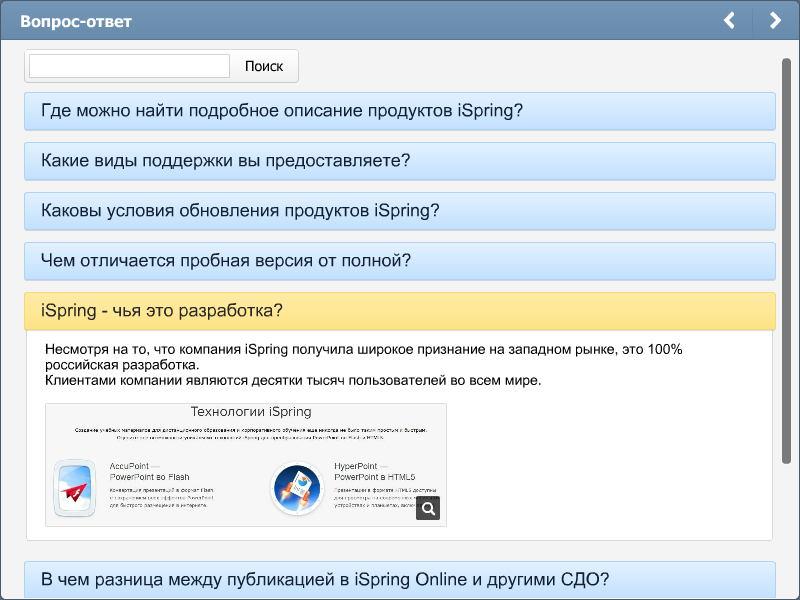Click the HyperPoint rocket icon in thumbnail
The image size is (800, 600).
297,488
